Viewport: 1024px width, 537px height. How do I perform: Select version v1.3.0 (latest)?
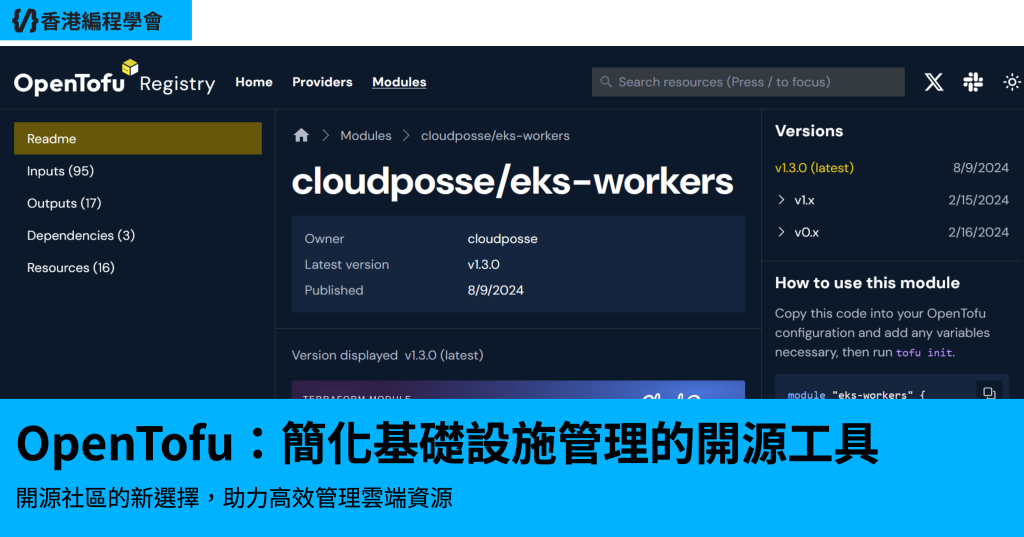(814, 168)
